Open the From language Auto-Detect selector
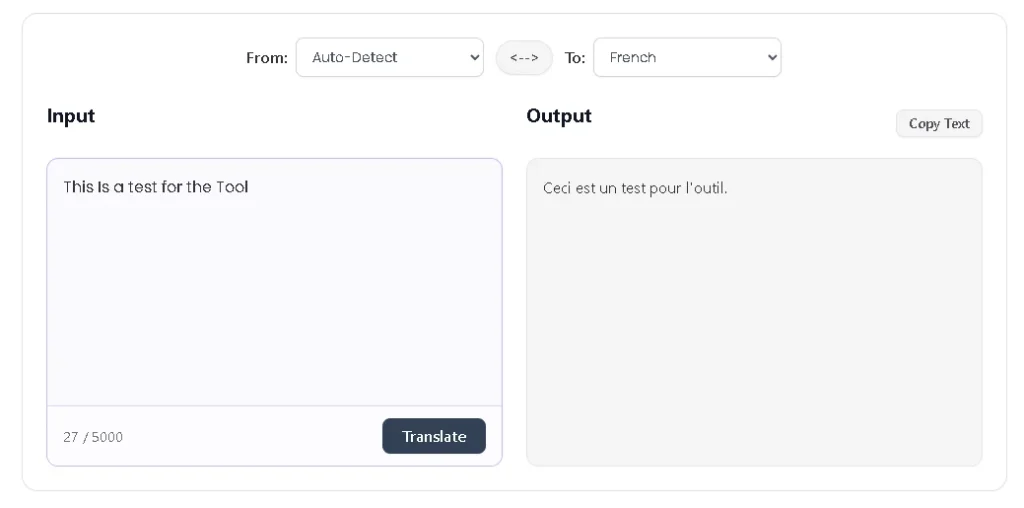Screen dimensions: 1024x508 (x=380, y=58)
